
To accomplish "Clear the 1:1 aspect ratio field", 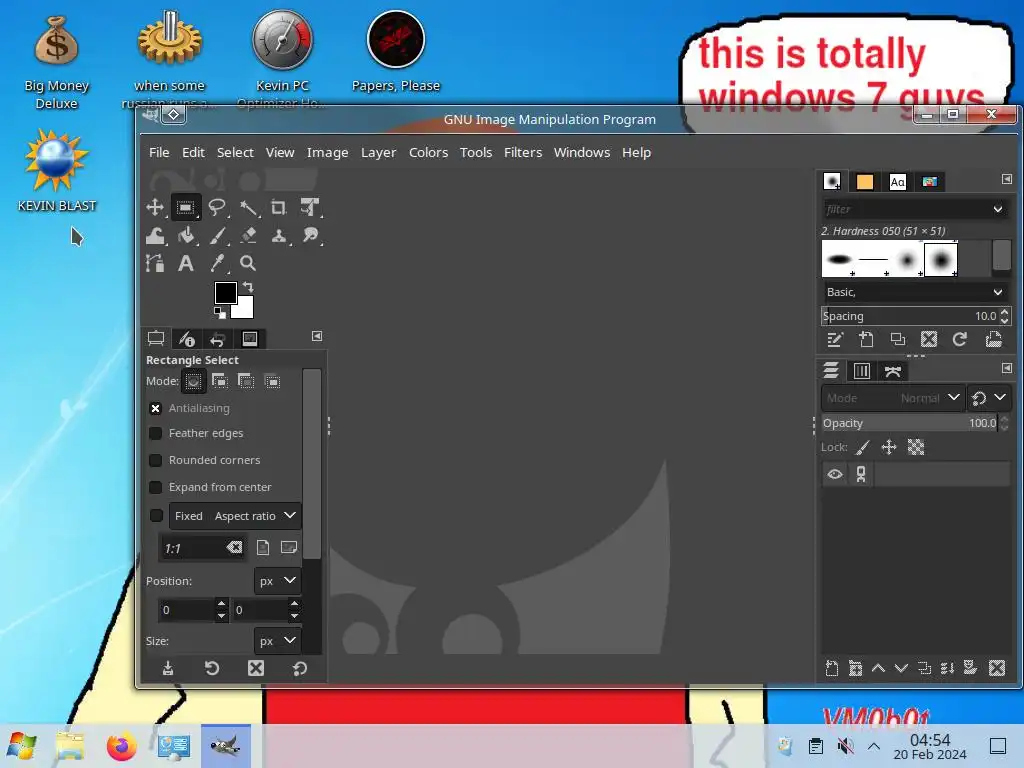I will (x=234, y=548).
